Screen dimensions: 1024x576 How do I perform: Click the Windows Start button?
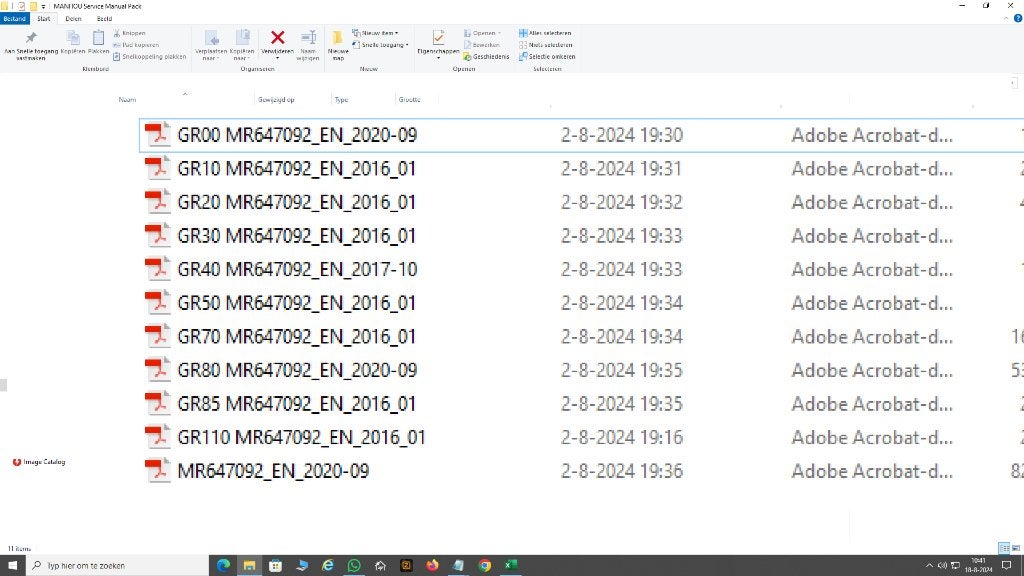tap(12, 566)
